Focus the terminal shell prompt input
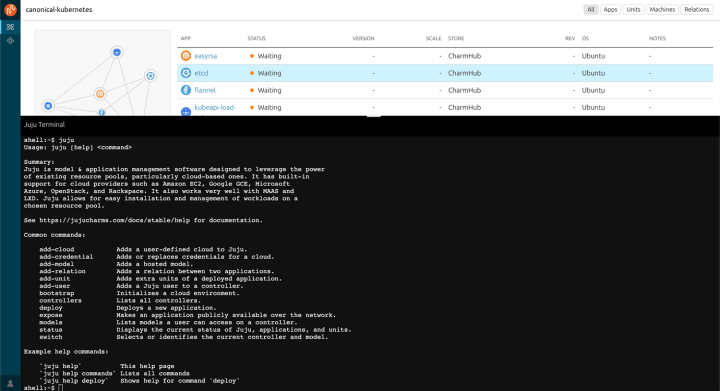 pyautogui.click(x=61, y=388)
